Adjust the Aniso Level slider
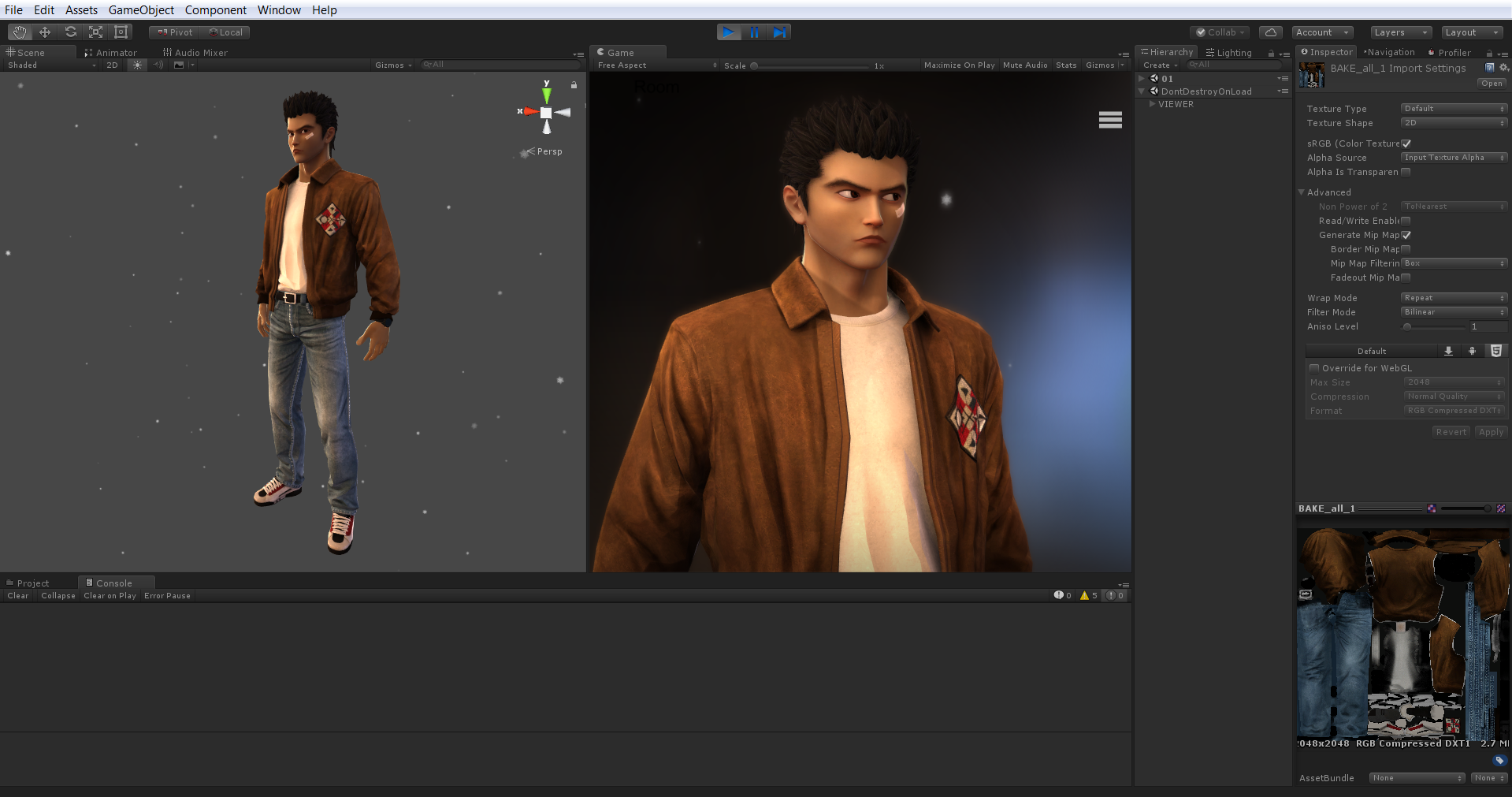1512x797 pixels. (1434, 326)
